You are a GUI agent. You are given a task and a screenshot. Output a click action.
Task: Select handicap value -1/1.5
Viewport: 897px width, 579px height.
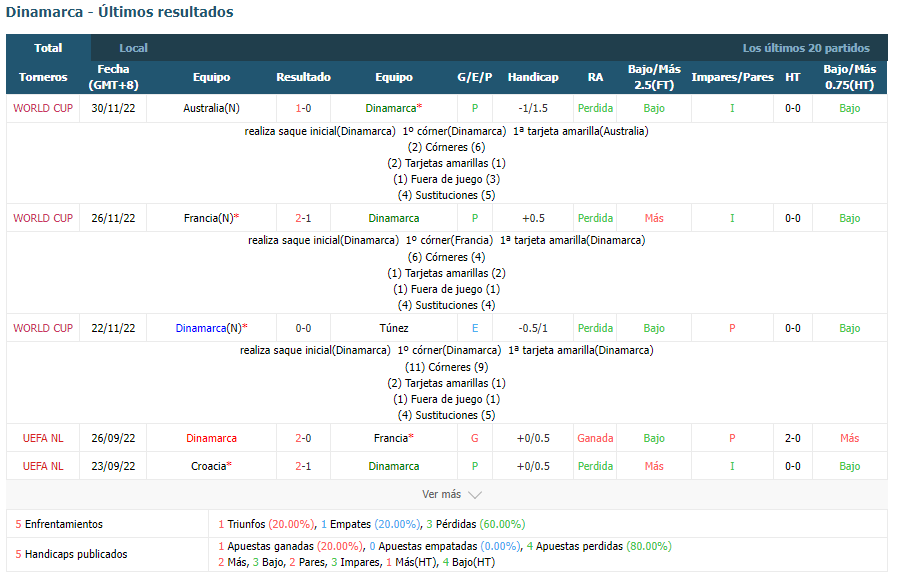(533, 108)
